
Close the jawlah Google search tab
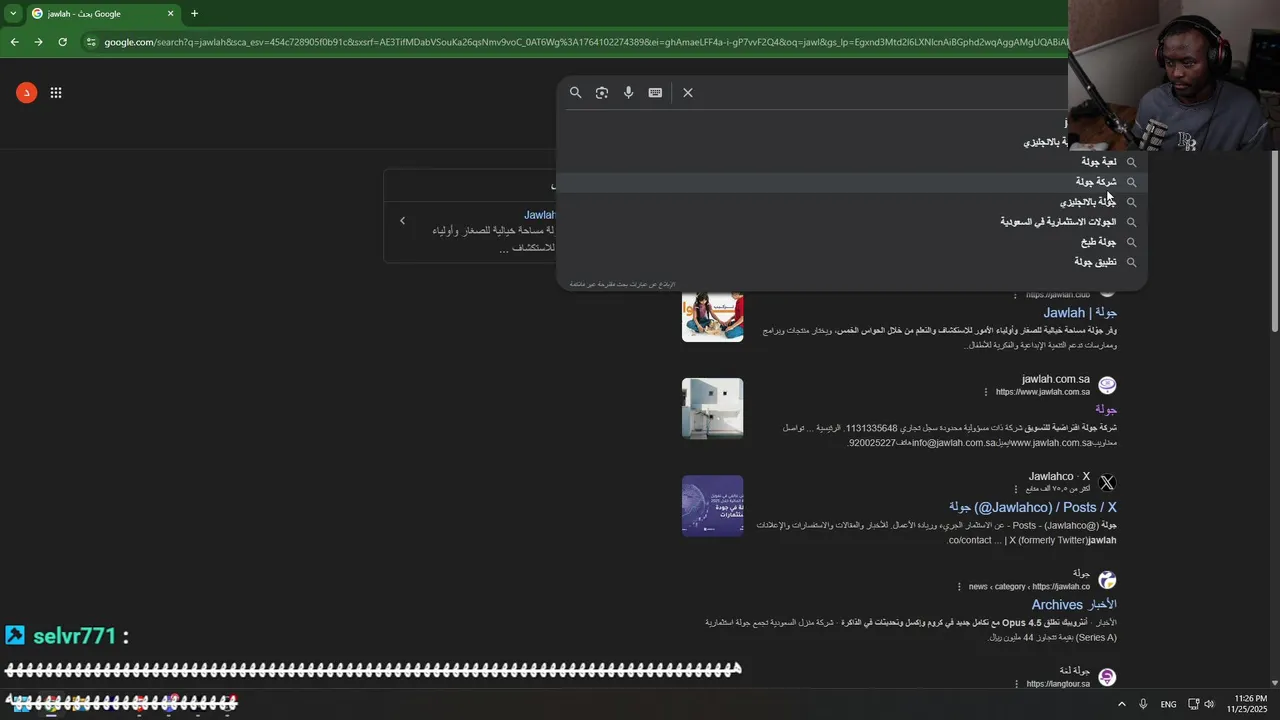pos(170,13)
